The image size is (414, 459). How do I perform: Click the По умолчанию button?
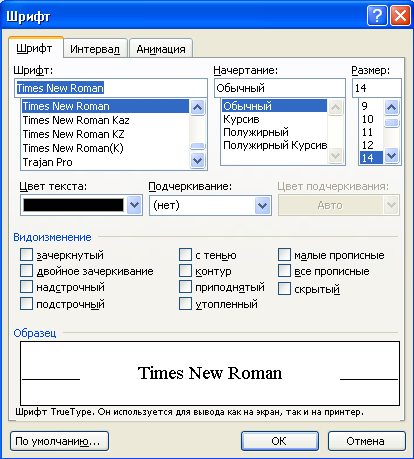[59, 441]
